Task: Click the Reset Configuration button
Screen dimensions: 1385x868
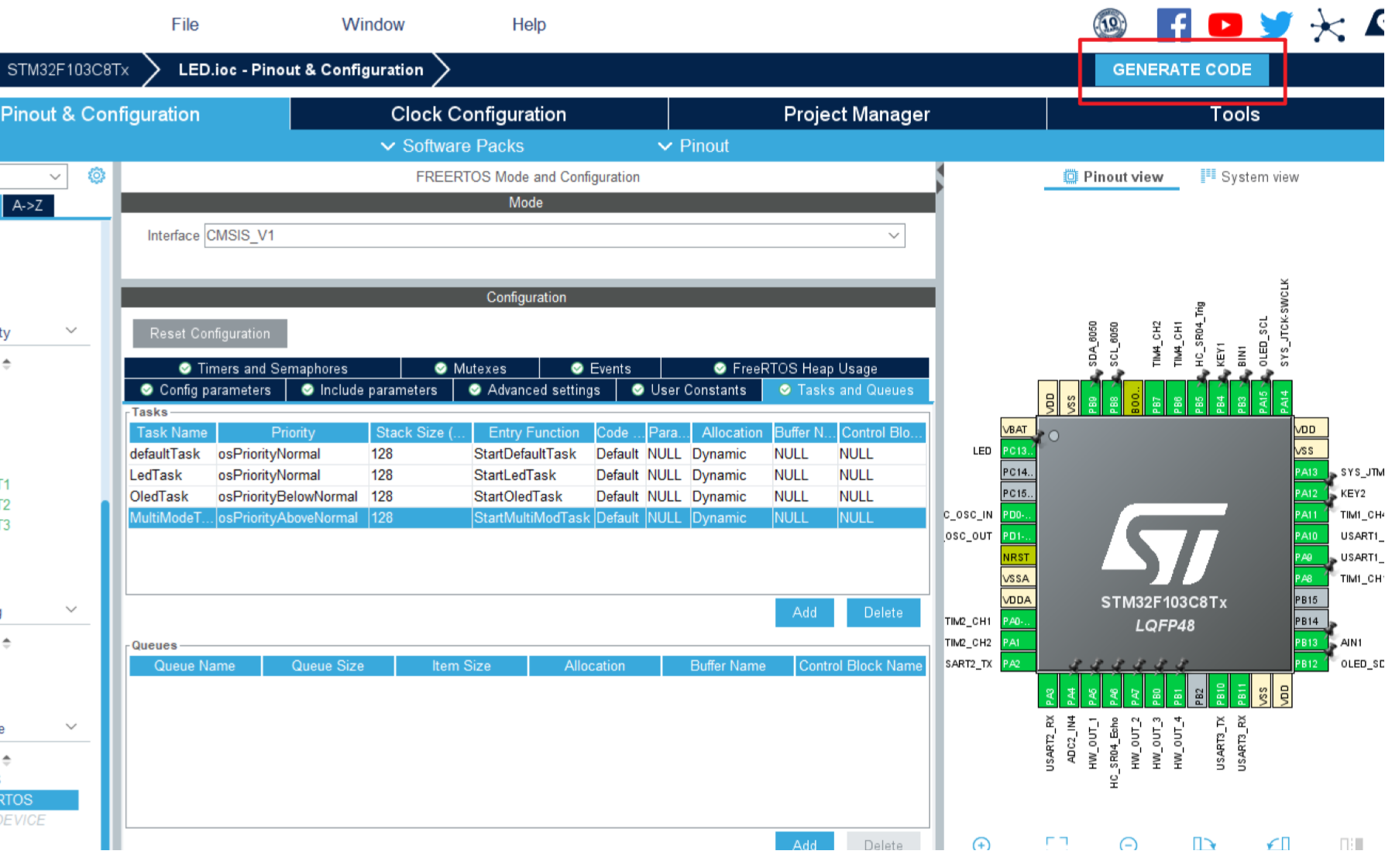Action: pos(210,334)
